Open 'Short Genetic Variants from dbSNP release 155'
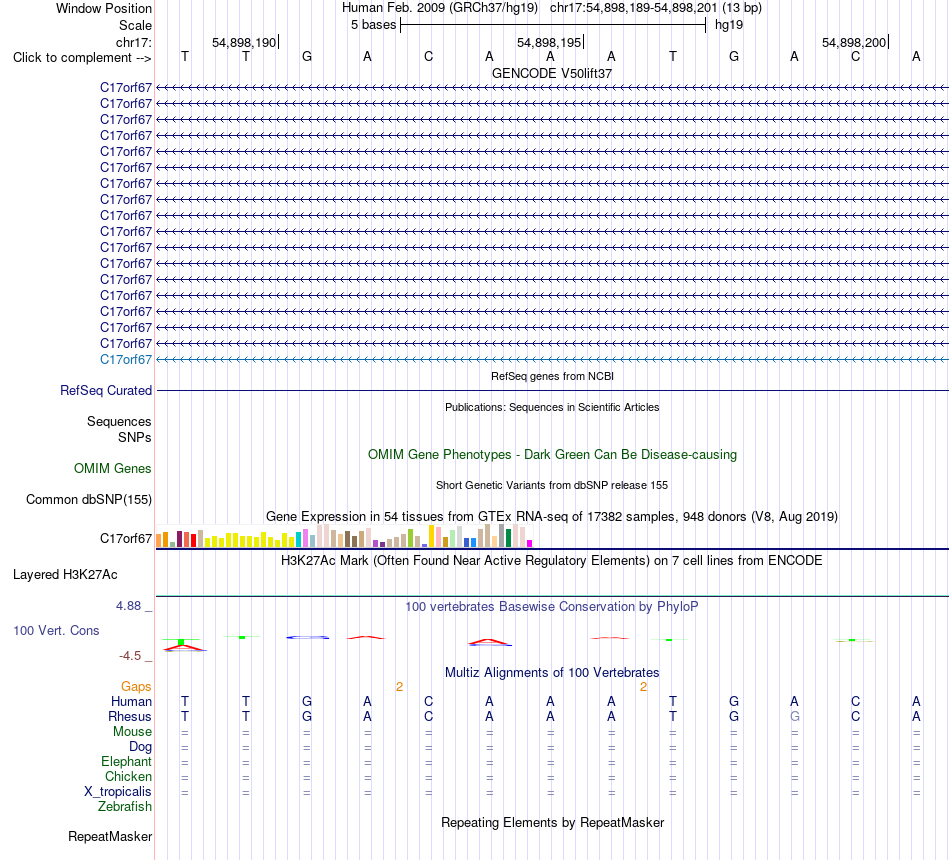This screenshot has height=860, width=950. (x=552, y=485)
